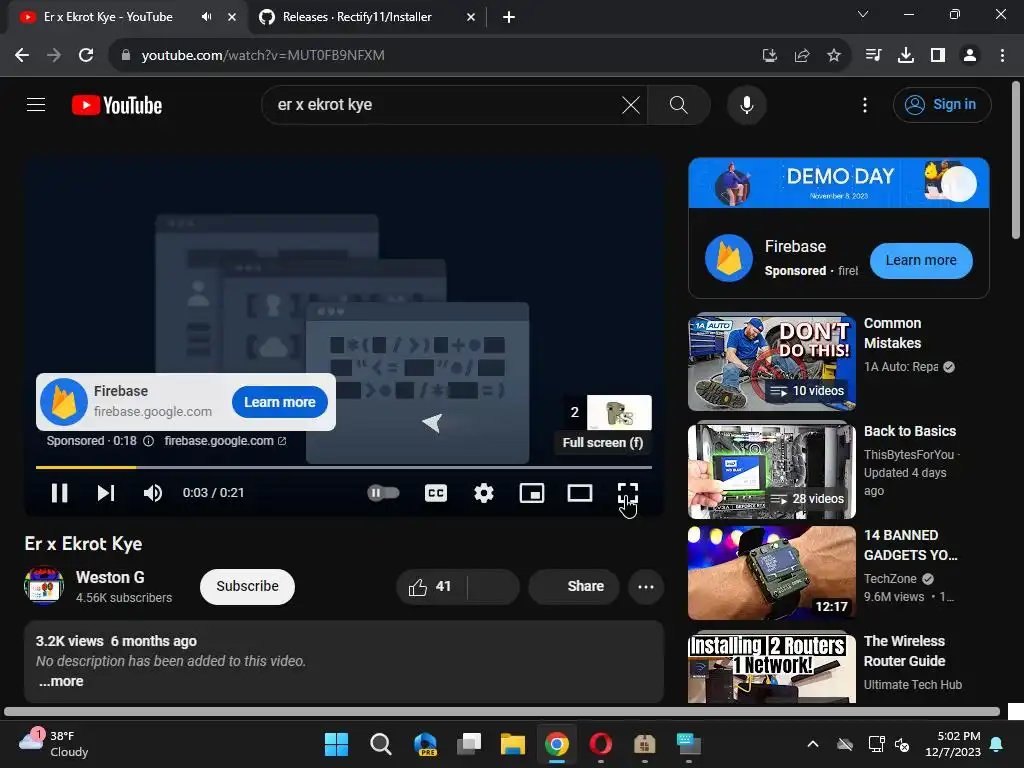This screenshot has height=768, width=1024.
Task: Open Chrome downloads
Action: coord(905,56)
